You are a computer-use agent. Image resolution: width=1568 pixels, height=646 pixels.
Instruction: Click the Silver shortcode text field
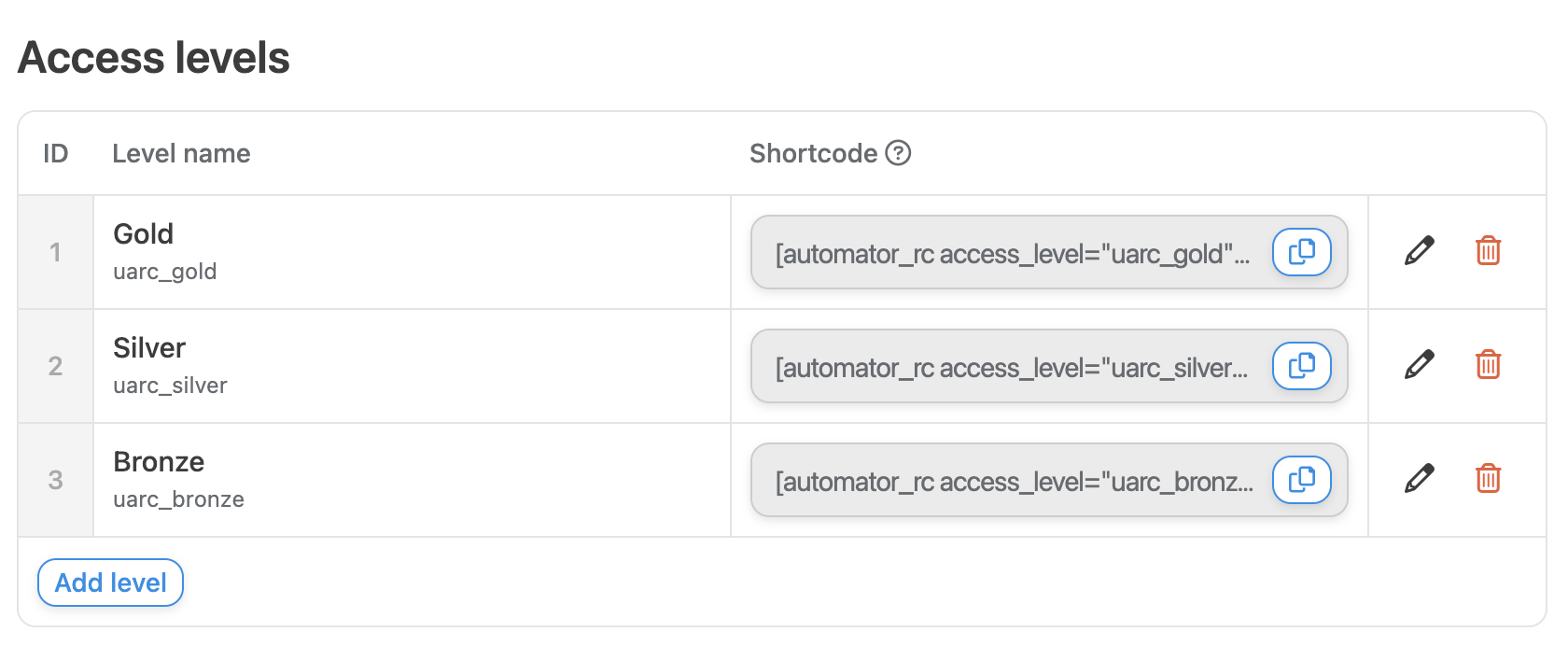(1012, 368)
